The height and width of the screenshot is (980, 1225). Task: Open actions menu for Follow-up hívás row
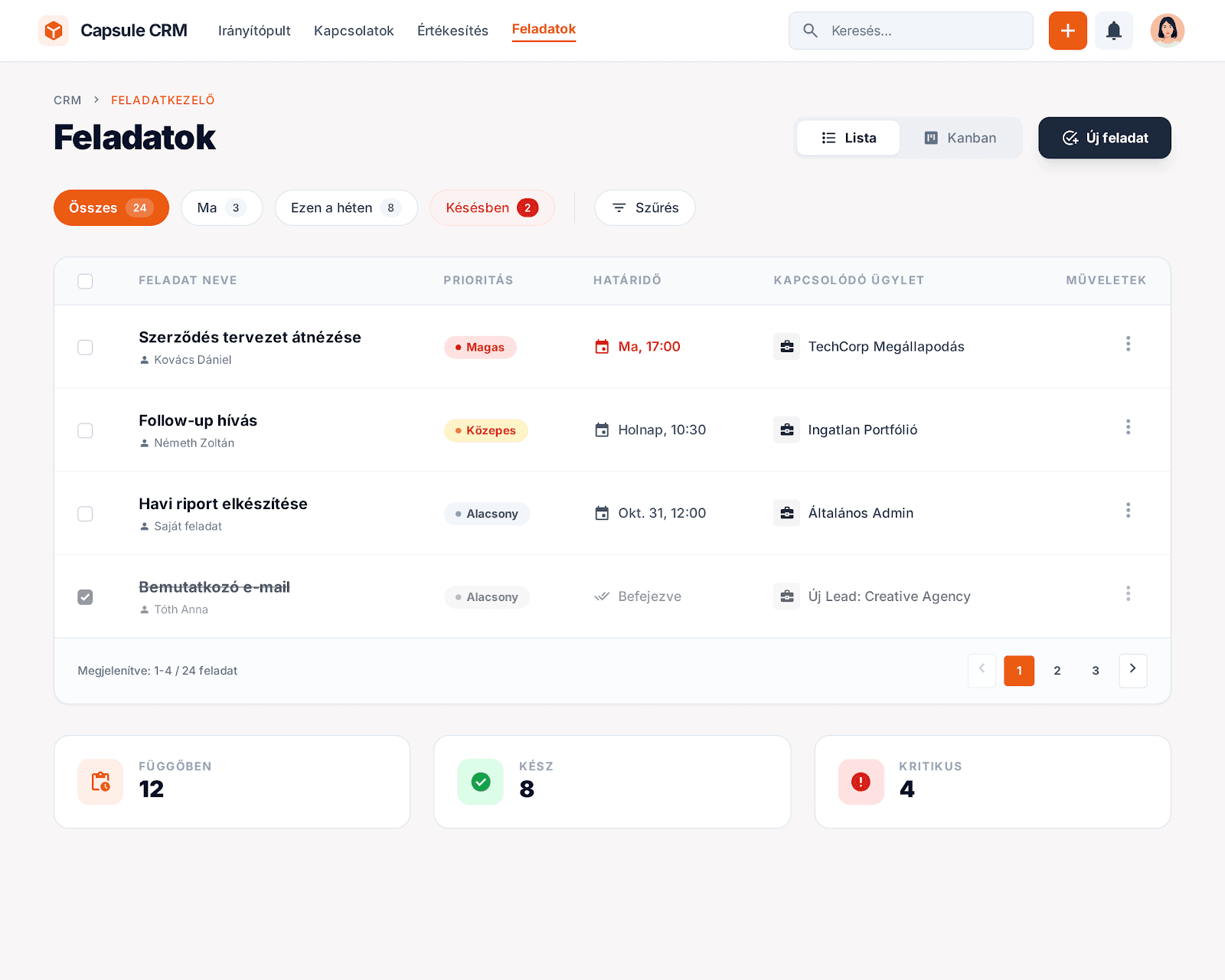coord(1128,427)
